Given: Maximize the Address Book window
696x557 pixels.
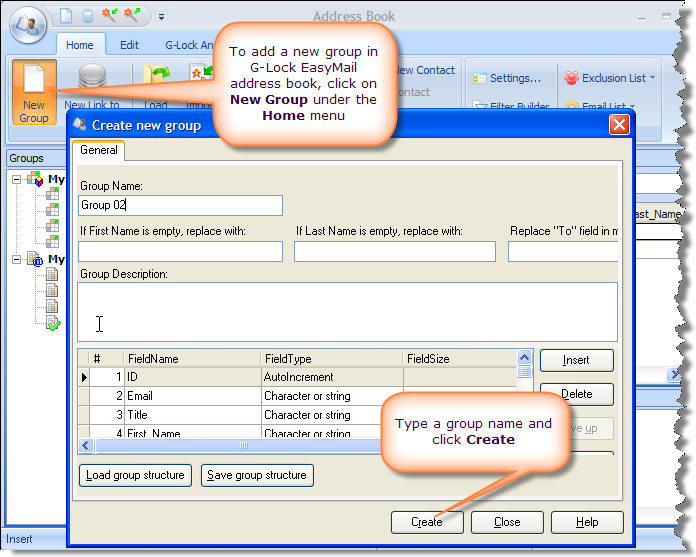Looking at the screenshot, I should coord(666,17).
